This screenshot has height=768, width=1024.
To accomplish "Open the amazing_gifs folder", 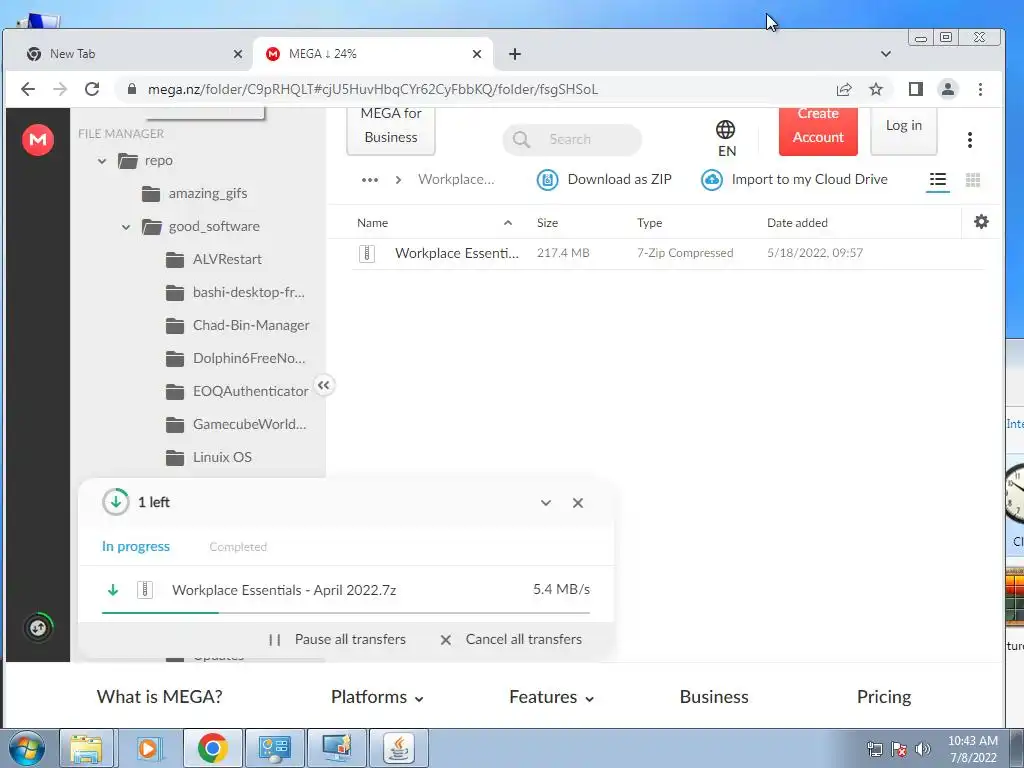I will click(195, 193).
